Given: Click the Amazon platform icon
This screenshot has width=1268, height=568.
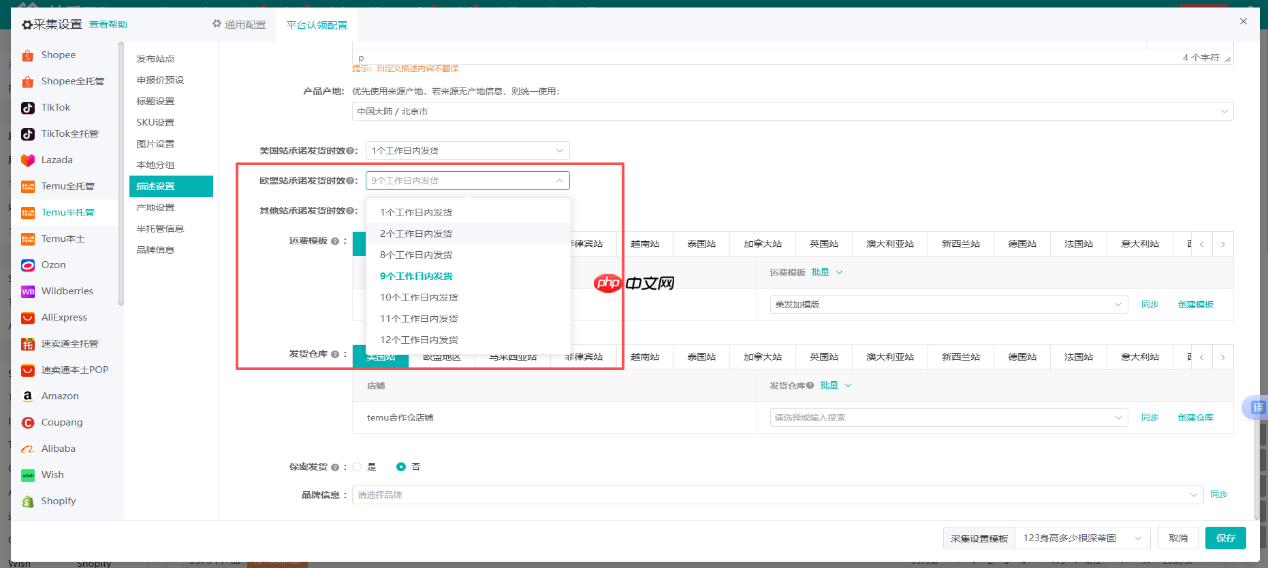Looking at the screenshot, I should click(x=28, y=396).
